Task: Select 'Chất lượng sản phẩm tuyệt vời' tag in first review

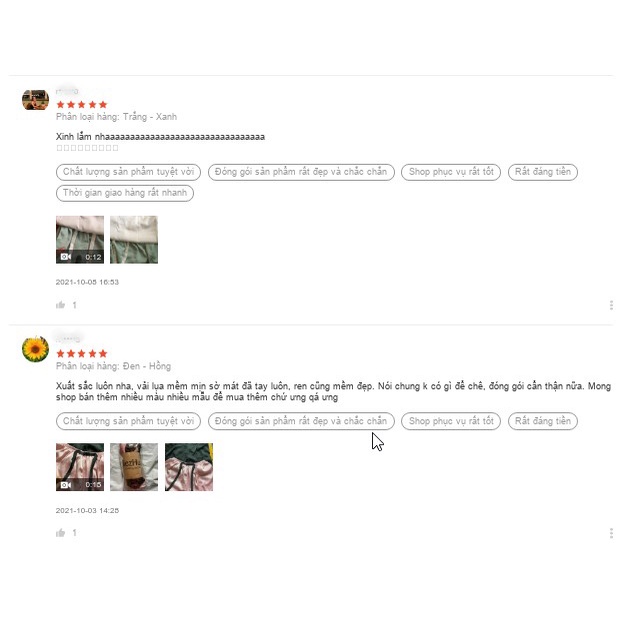Action: [x=128, y=172]
